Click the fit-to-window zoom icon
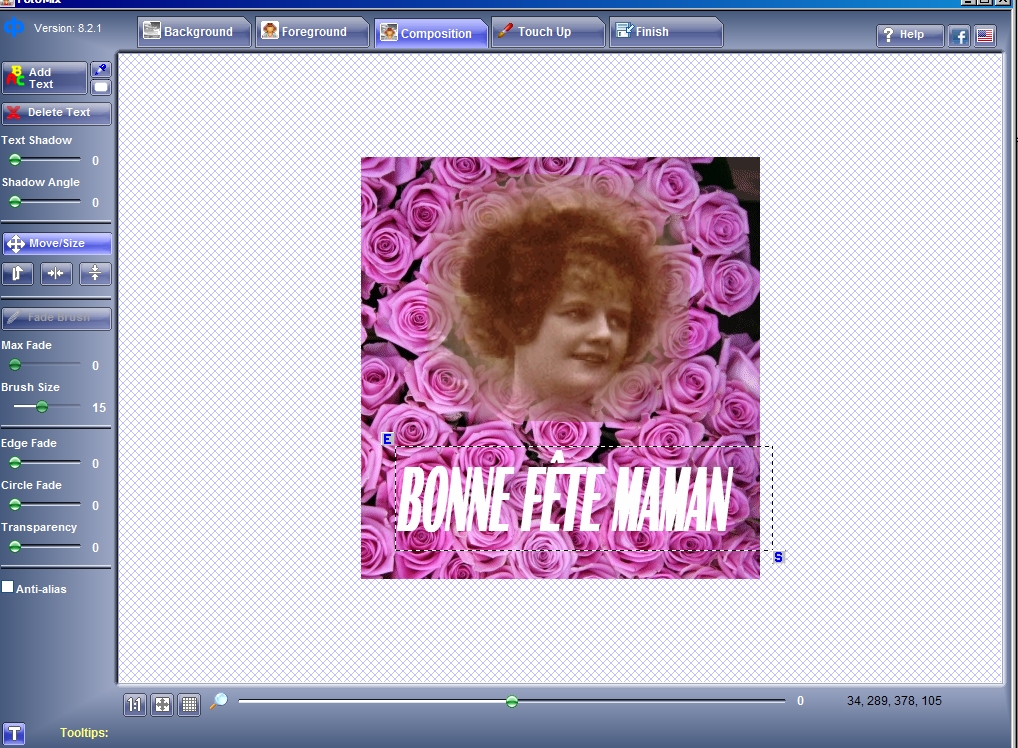1018x748 pixels. (x=162, y=704)
